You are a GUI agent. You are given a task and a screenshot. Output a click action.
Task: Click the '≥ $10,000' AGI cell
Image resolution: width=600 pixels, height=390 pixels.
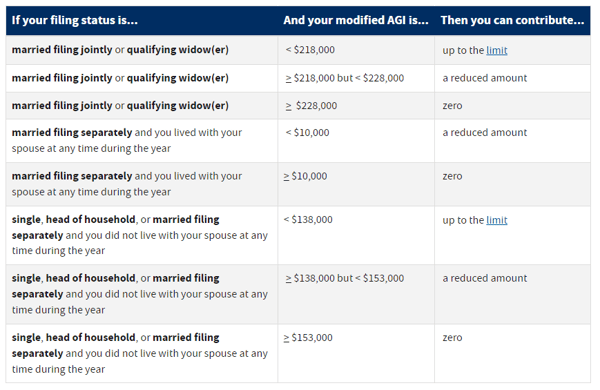point(305,176)
